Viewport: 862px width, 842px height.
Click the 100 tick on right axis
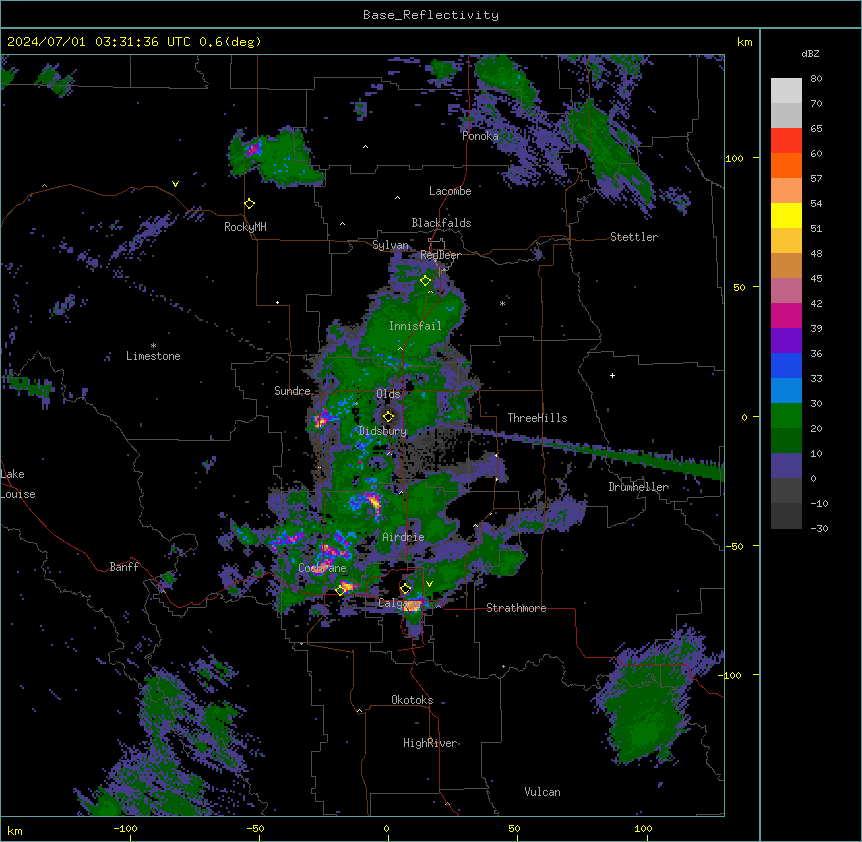pos(734,158)
